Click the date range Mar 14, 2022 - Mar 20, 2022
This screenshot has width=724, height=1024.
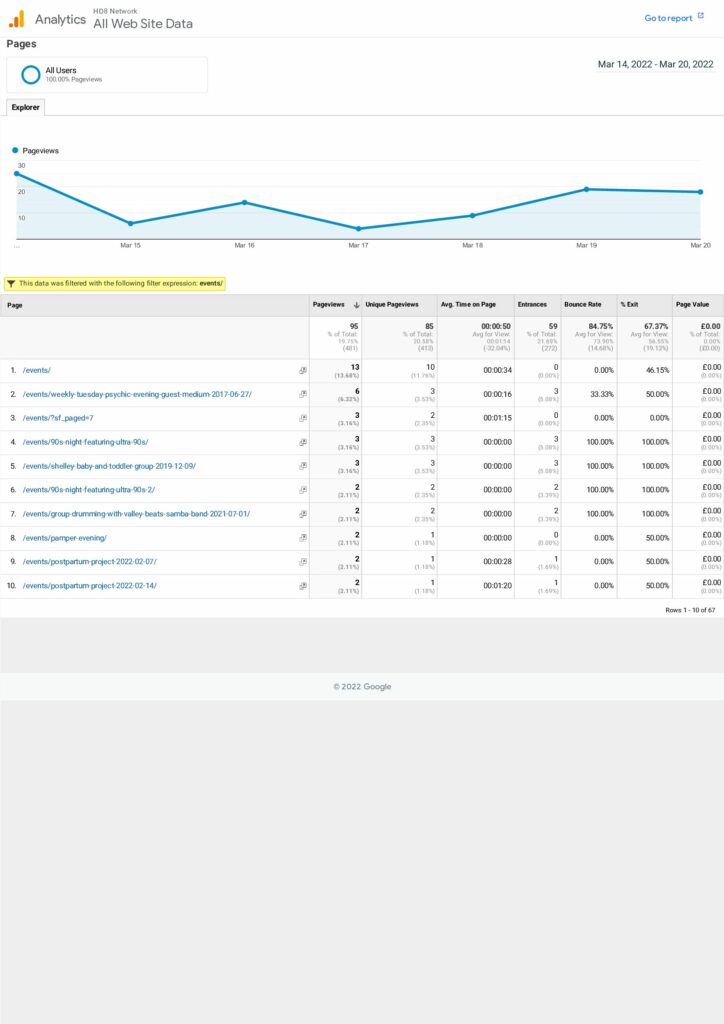click(655, 64)
